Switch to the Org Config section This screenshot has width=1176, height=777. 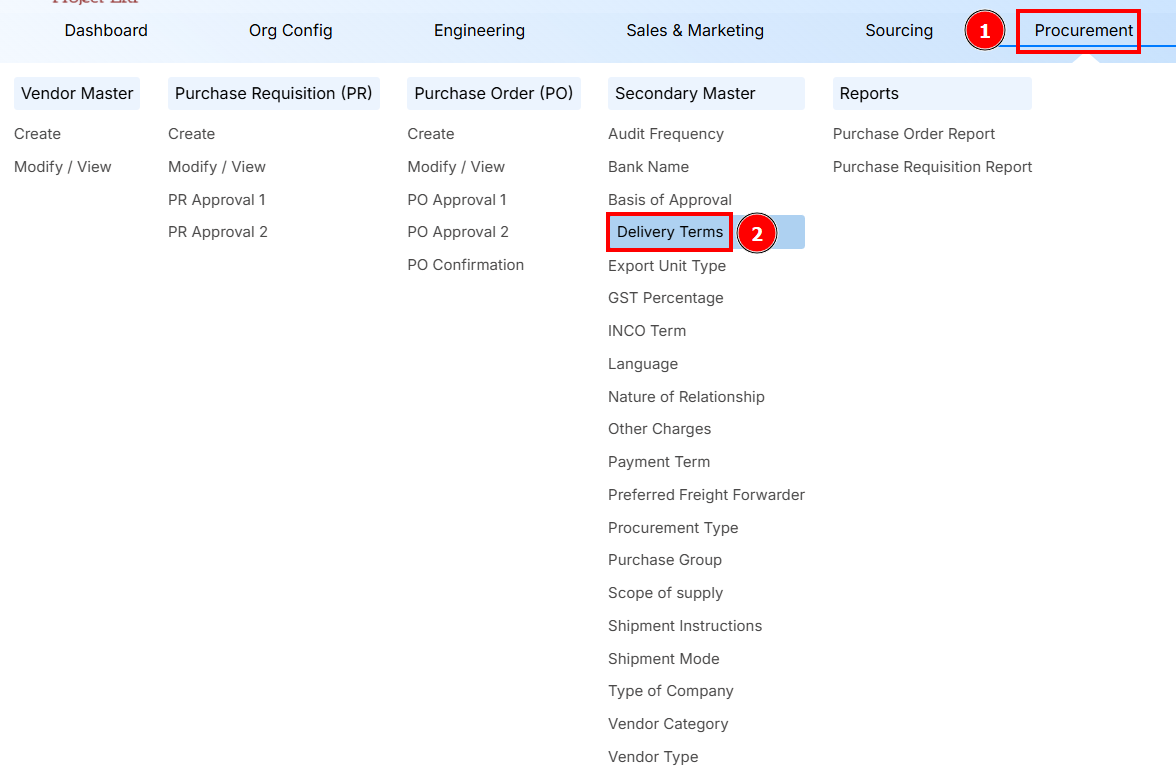(x=290, y=31)
